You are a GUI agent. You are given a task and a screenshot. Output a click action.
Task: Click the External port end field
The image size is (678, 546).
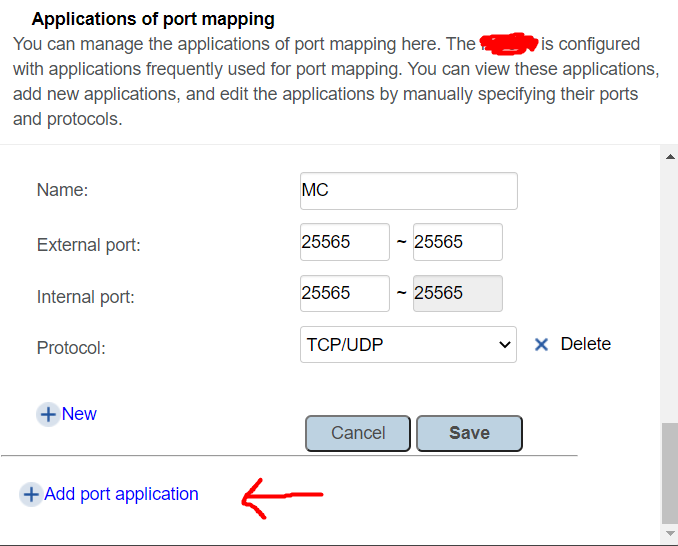pos(457,242)
